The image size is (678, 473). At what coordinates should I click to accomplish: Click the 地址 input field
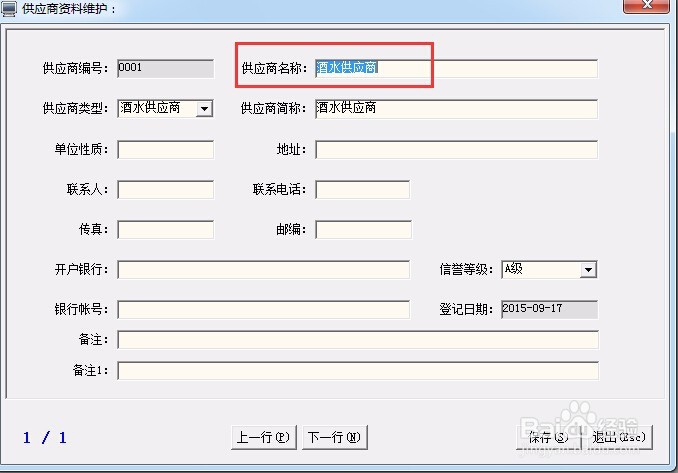pyautogui.click(x=457, y=150)
